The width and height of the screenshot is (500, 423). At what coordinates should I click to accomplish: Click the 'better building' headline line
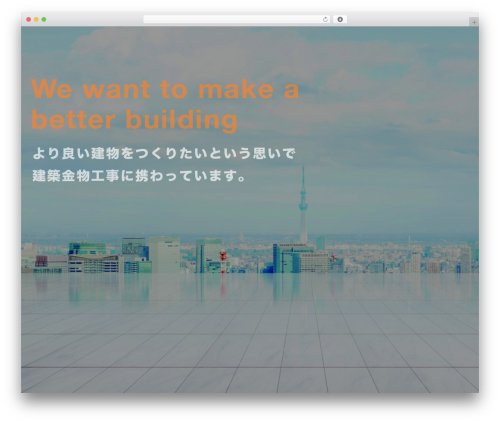(x=134, y=120)
